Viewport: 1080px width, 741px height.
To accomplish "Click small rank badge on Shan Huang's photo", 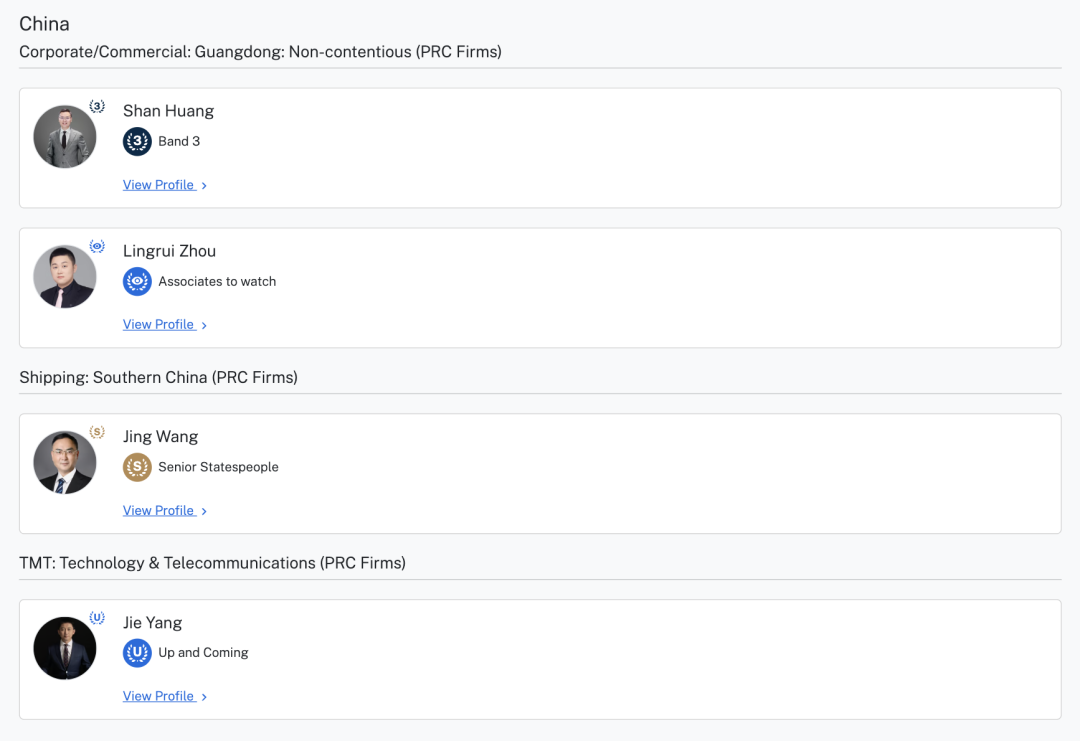I will click(x=97, y=106).
